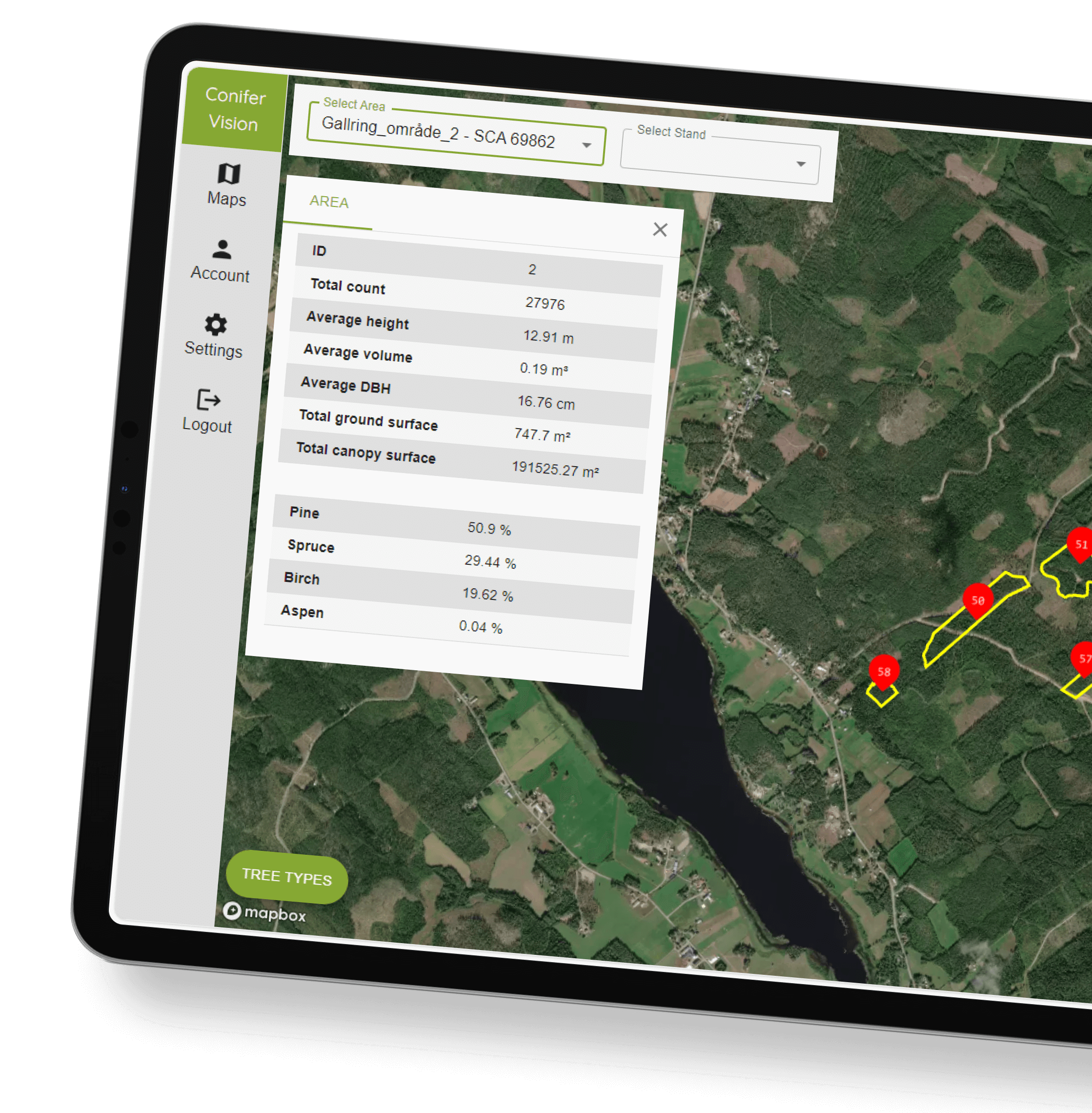Viewport: 1092px width, 1113px height.
Task: Select red map marker 51
Action: point(1080,544)
